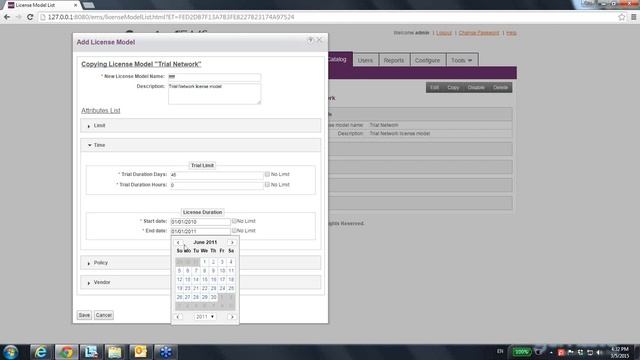Click Trial Duration Hours input

click(x=216, y=185)
